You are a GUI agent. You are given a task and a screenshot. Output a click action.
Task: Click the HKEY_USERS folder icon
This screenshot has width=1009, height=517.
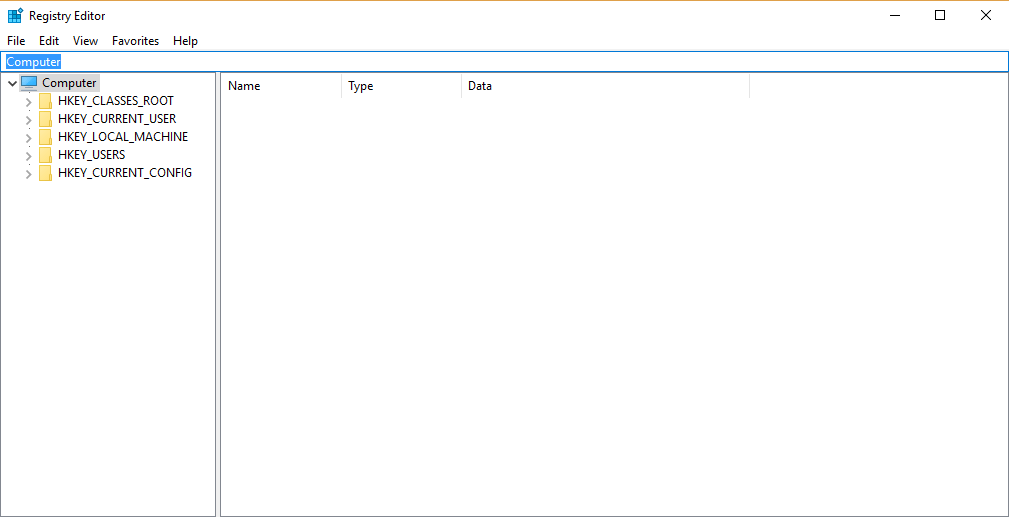45,155
